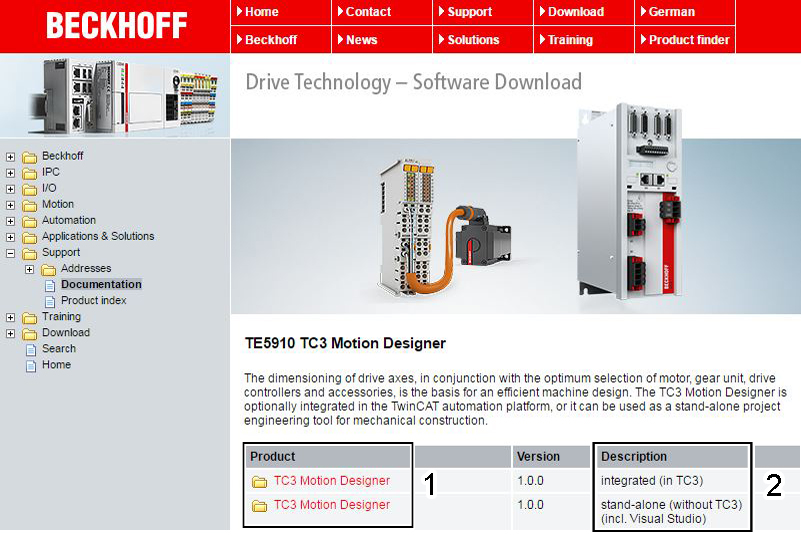Click the Product index page icon
The image size is (801, 536).
[50, 301]
